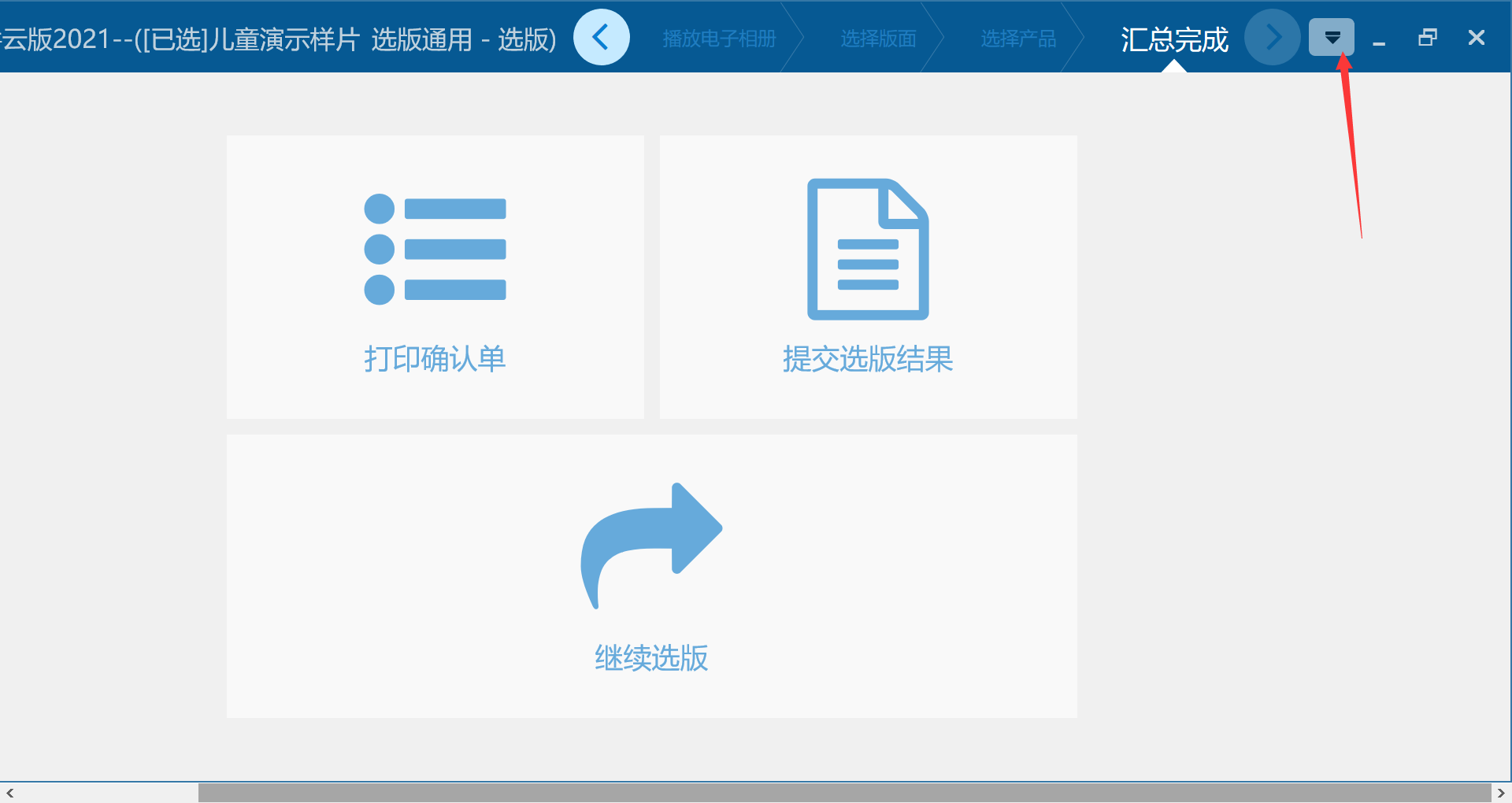This screenshot has height=803, width=1512.
Task: Switch to the 选择版面 step
Action: [x=878, y=37]
